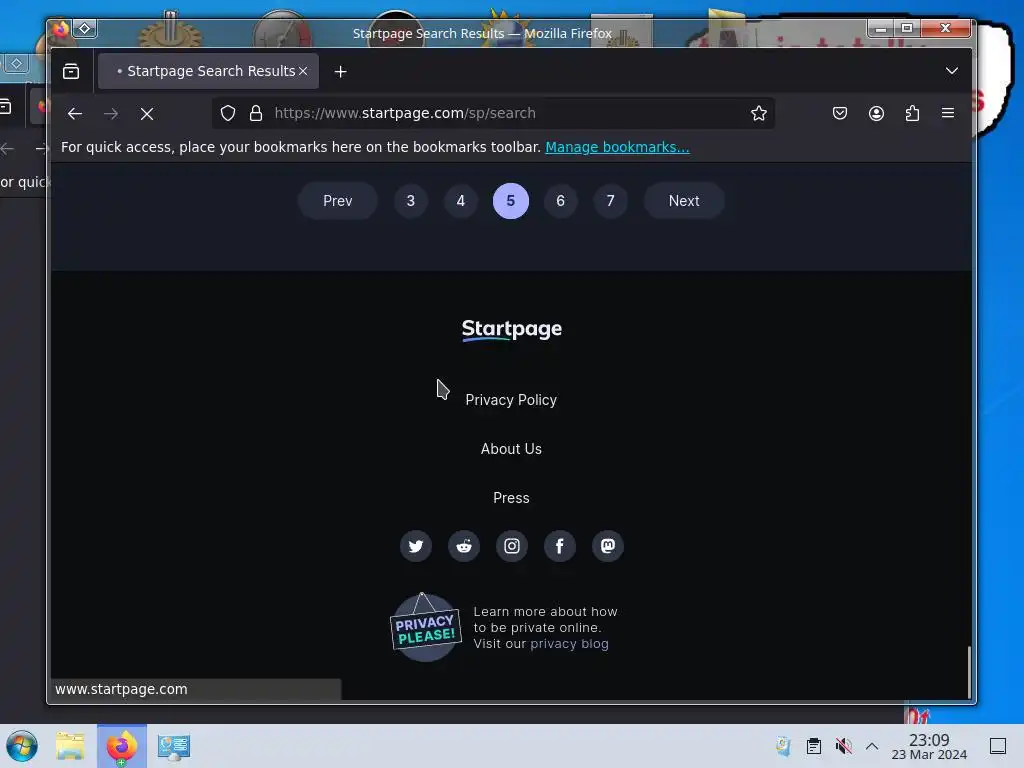This screenshot has width=1024, height=768.
Task: Select current results page 5
Action: coord(511,200)
